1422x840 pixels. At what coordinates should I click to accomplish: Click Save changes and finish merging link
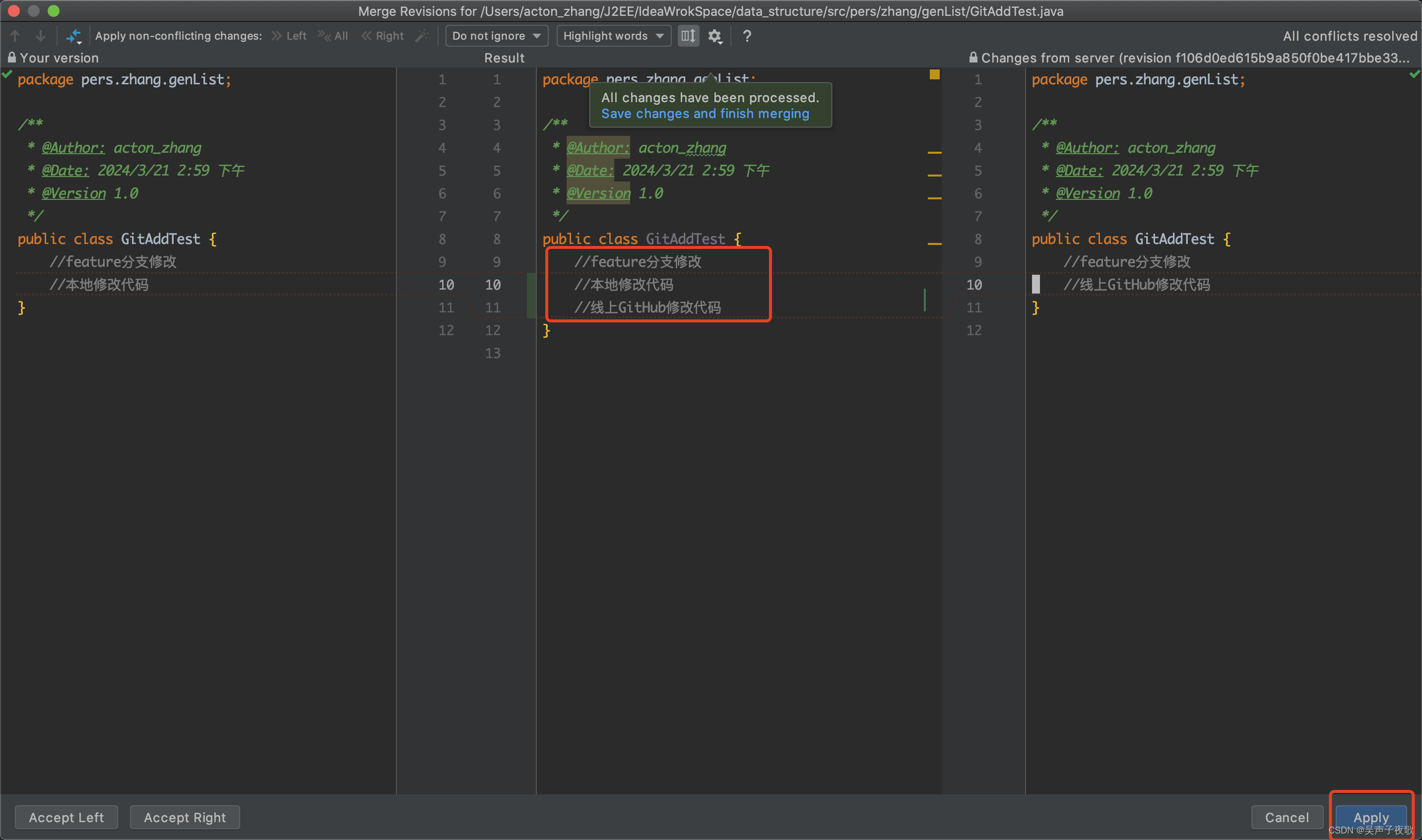pos(705,114)
